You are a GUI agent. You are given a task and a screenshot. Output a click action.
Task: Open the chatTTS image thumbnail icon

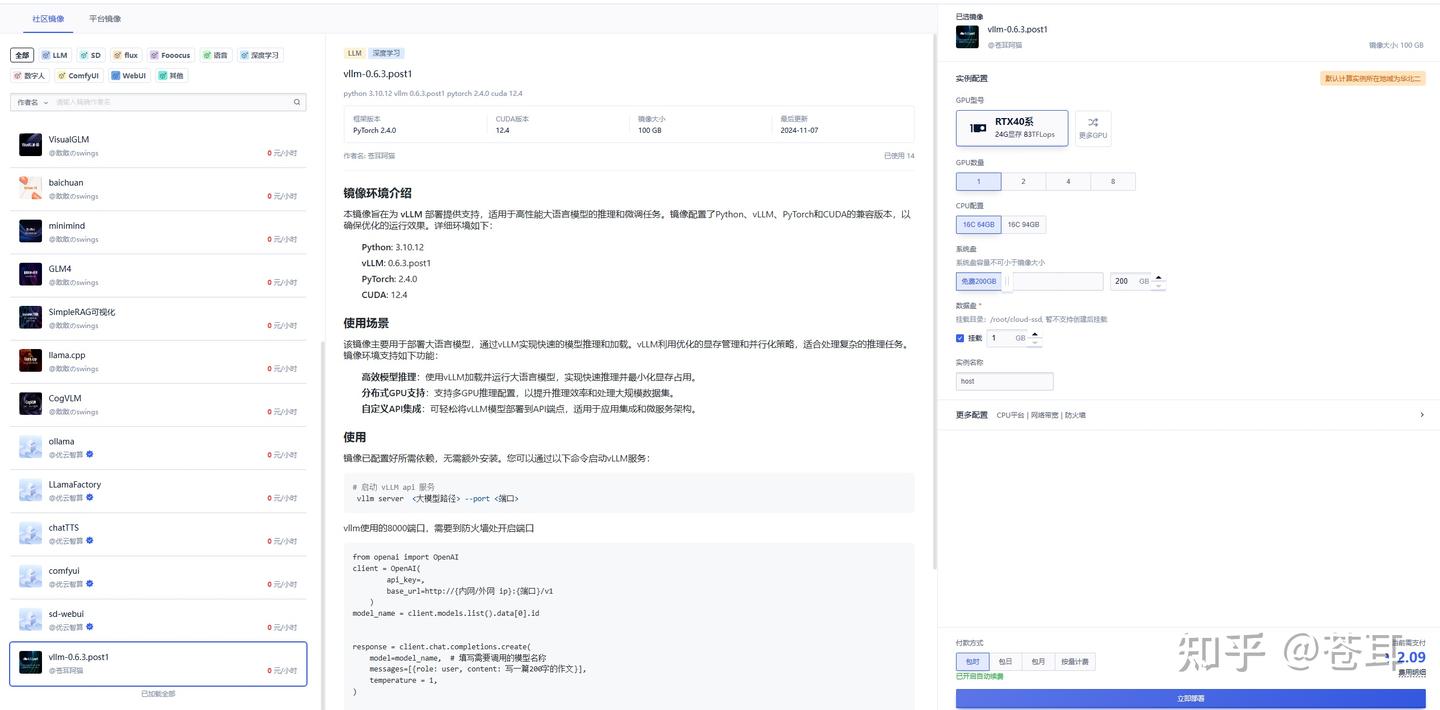pyautogui.click(x=30, y=533)
